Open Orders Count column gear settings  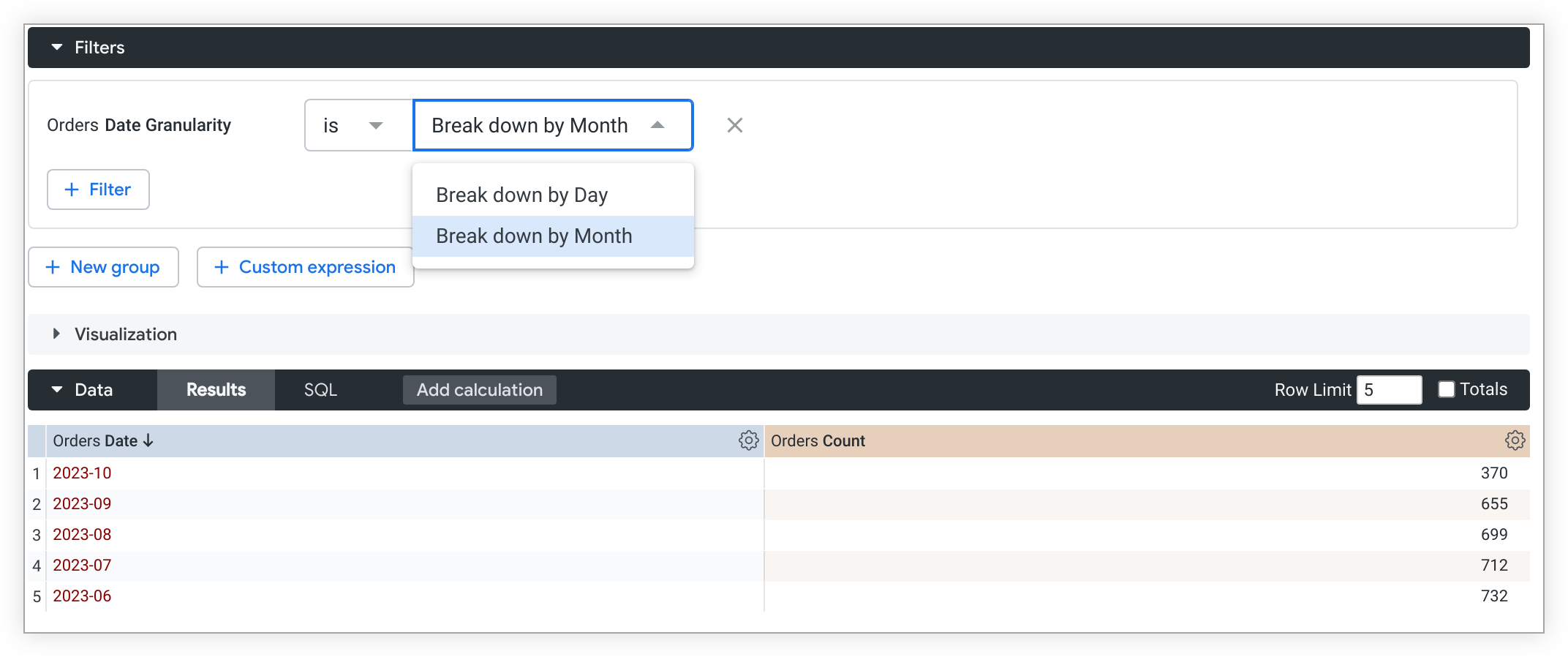coord(1515,440)
